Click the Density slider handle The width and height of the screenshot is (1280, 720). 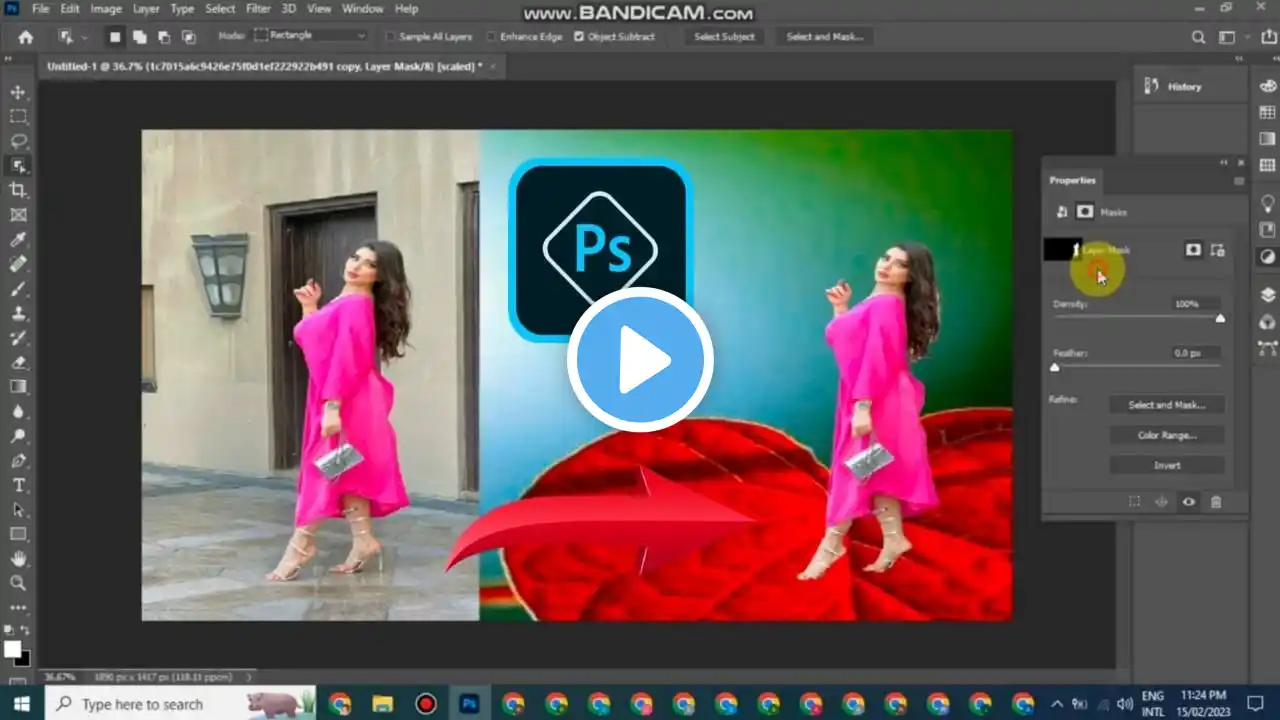tap(1220, 318)
